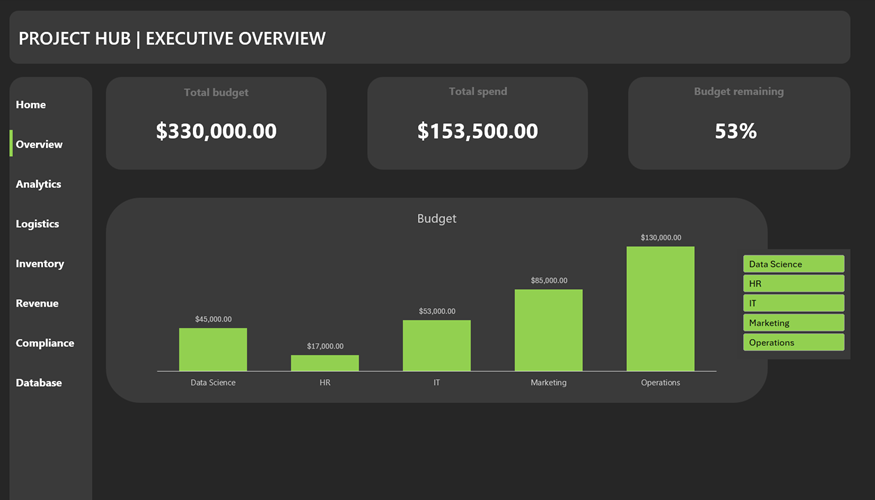The height and width of the screenshot is (500, 875).
Task: Select the Operations slicer button
Action: [x=794, y=342]
